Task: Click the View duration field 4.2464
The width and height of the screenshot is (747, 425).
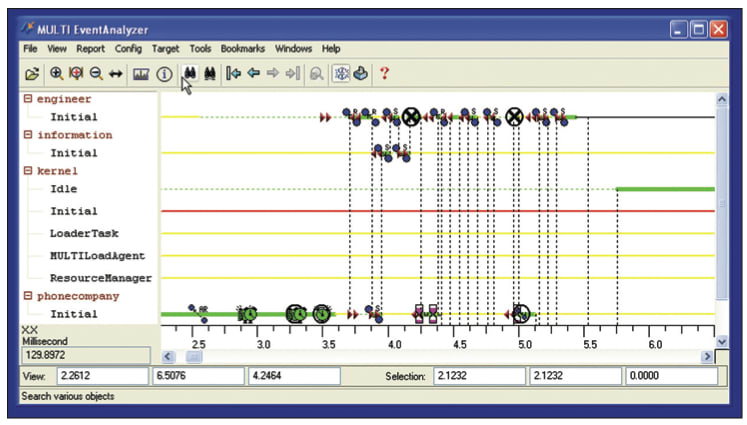Action: tap(294, 376)
